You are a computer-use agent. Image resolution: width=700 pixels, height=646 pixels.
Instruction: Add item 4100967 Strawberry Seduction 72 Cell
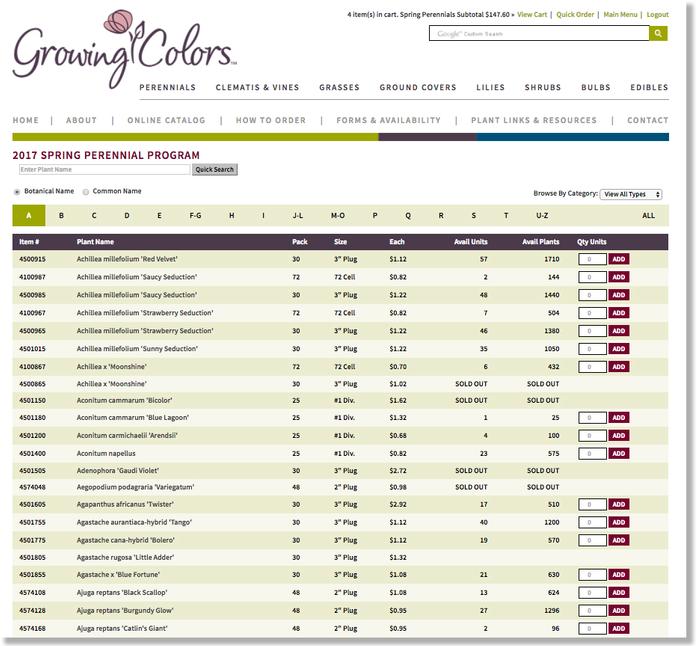pyautogui.click(x=618, y=313)
